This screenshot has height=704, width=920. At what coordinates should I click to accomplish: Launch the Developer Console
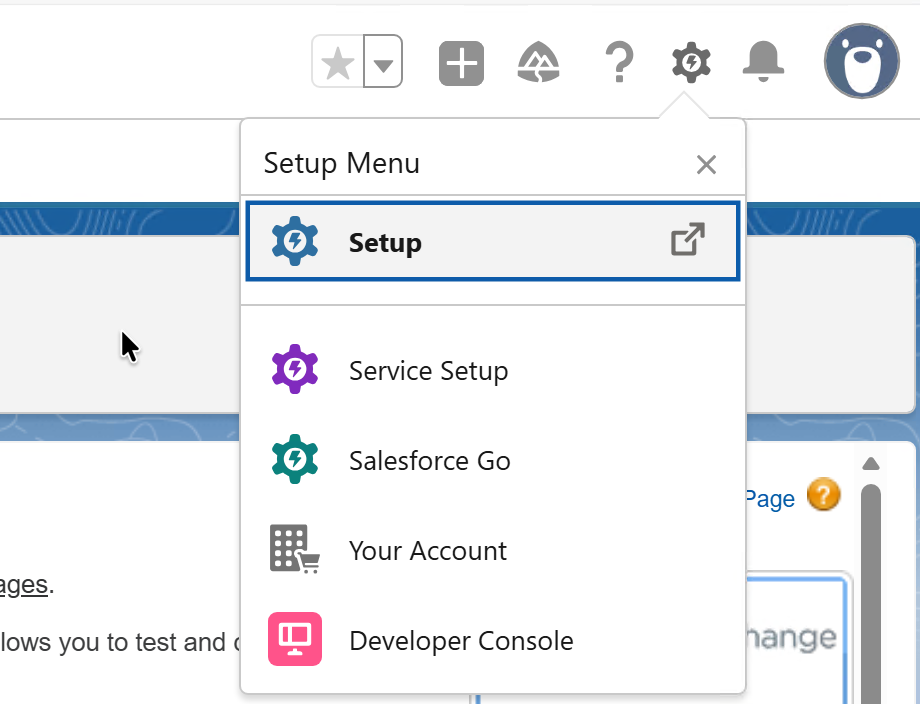pos(461,641)
